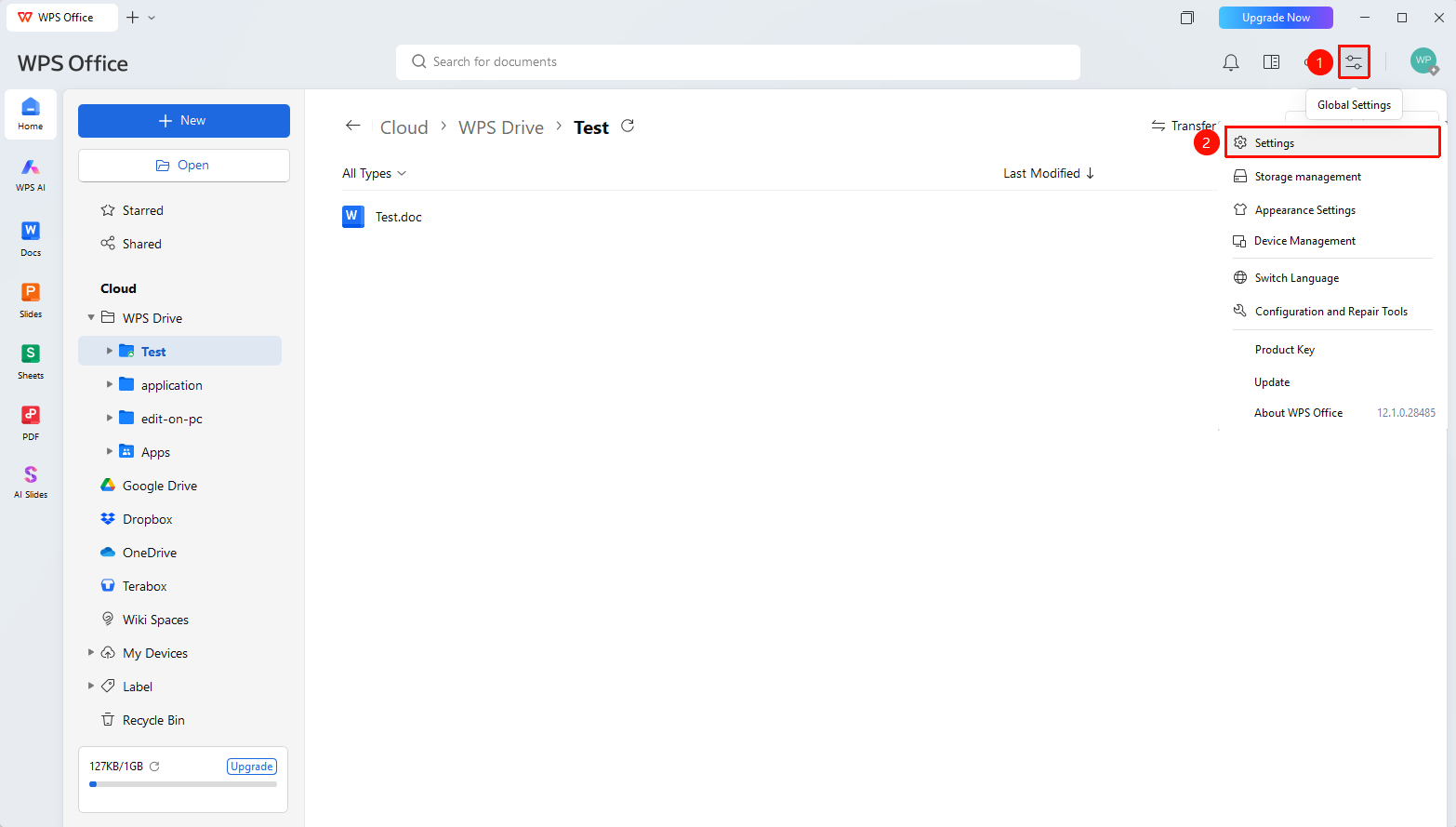Click the Upgrade Now button
This screenshot has height=827, width=1456.
click(1276, 18)
